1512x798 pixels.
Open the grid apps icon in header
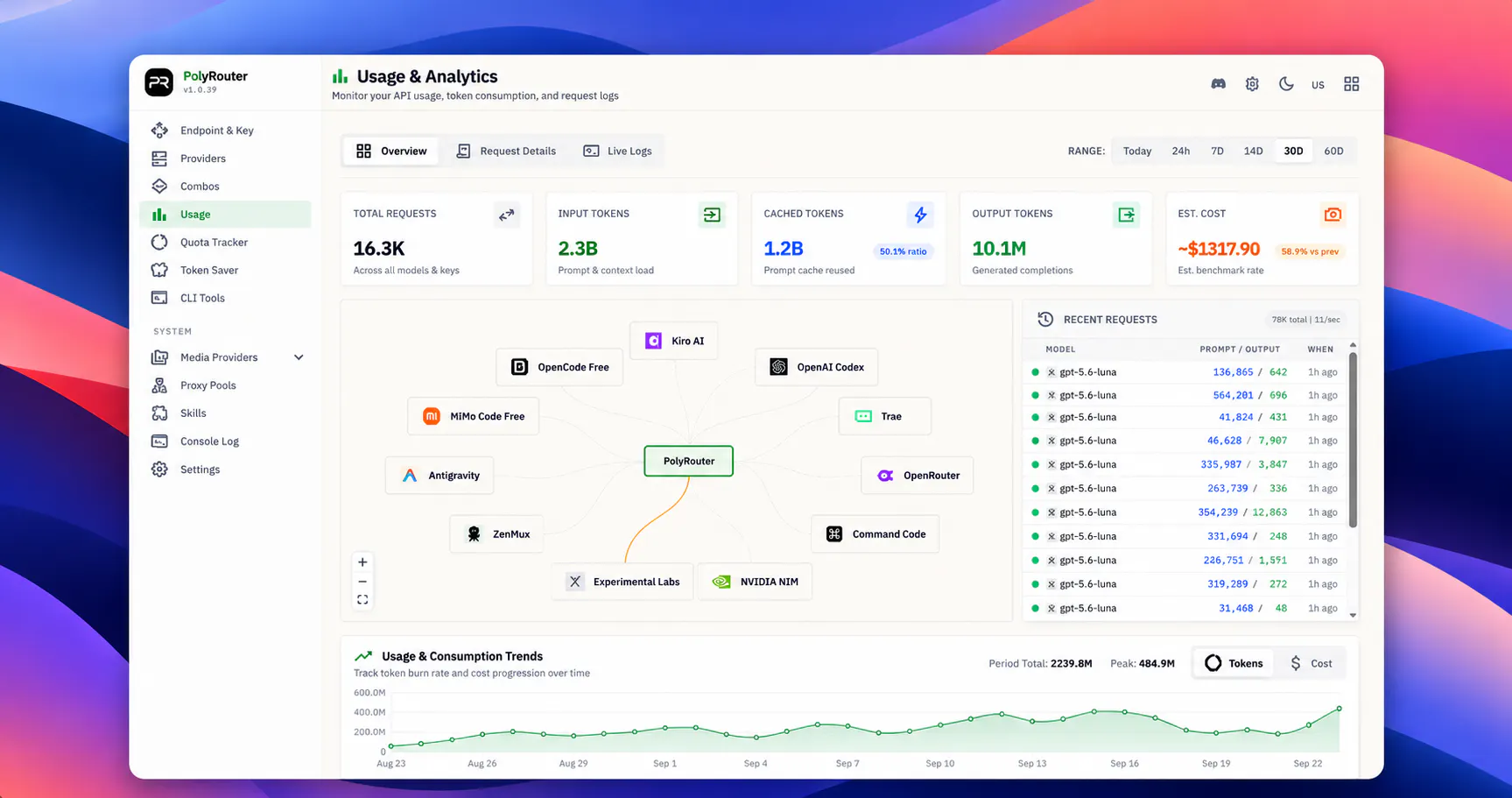(x=1352, y=84)
